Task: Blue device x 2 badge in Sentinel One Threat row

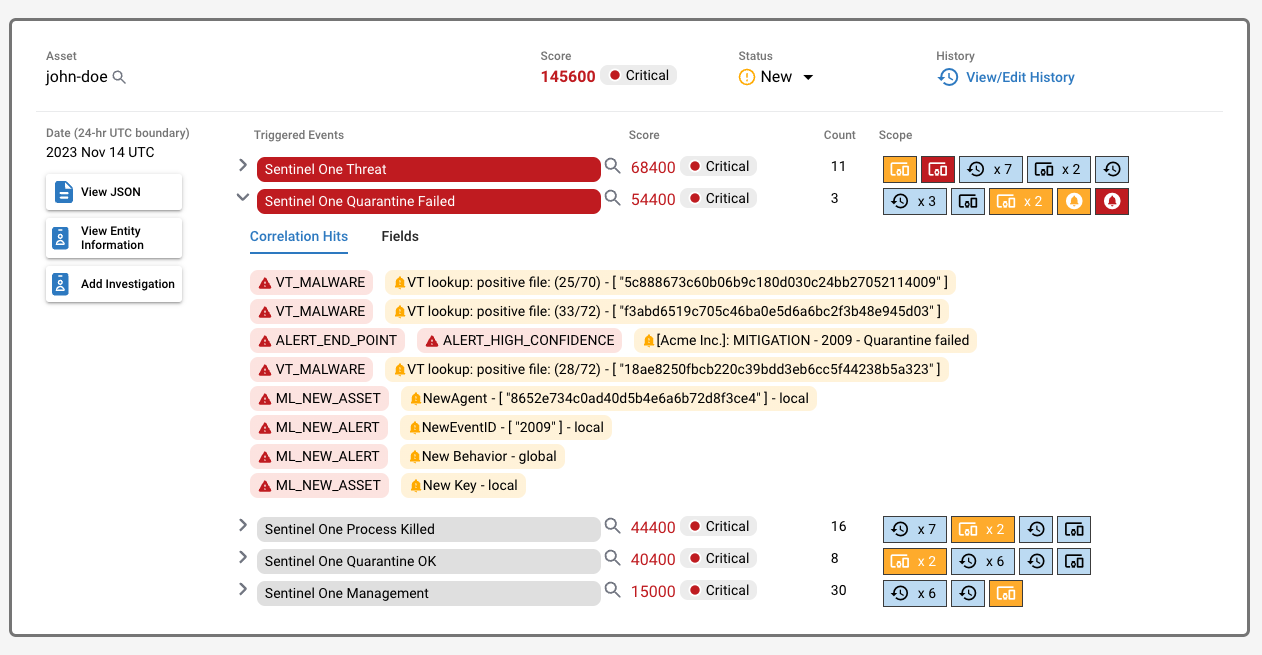Action: coord(1059,169)
